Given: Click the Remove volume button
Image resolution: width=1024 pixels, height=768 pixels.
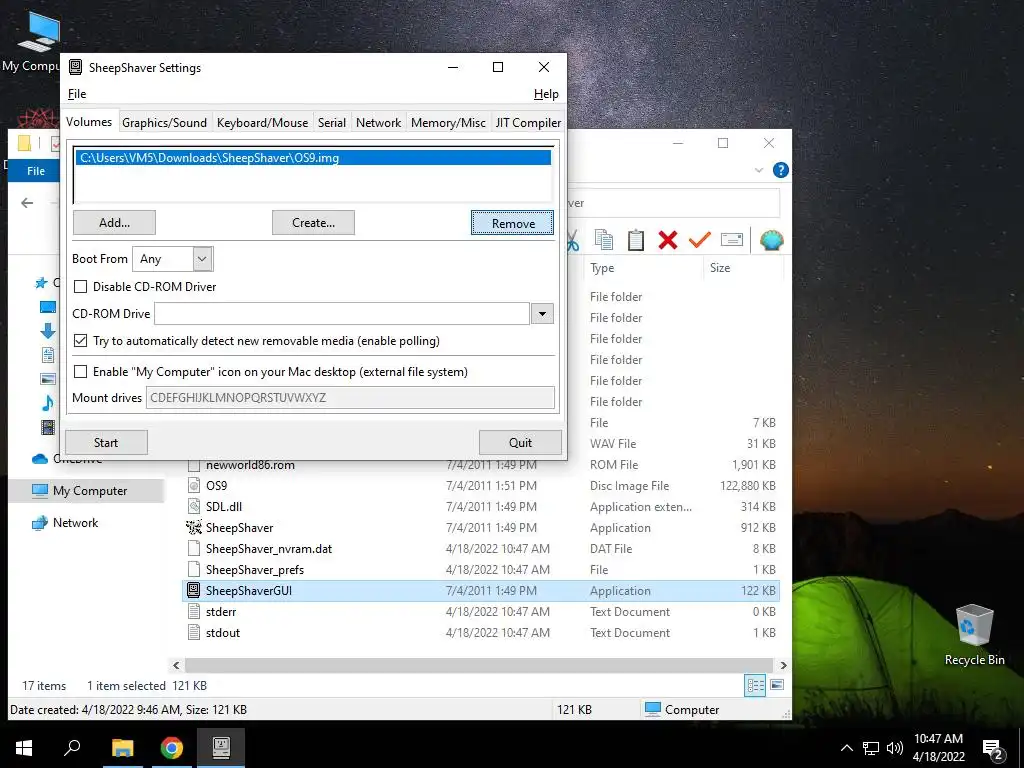Looking at the screenshot, I should (x=513, y=223).
